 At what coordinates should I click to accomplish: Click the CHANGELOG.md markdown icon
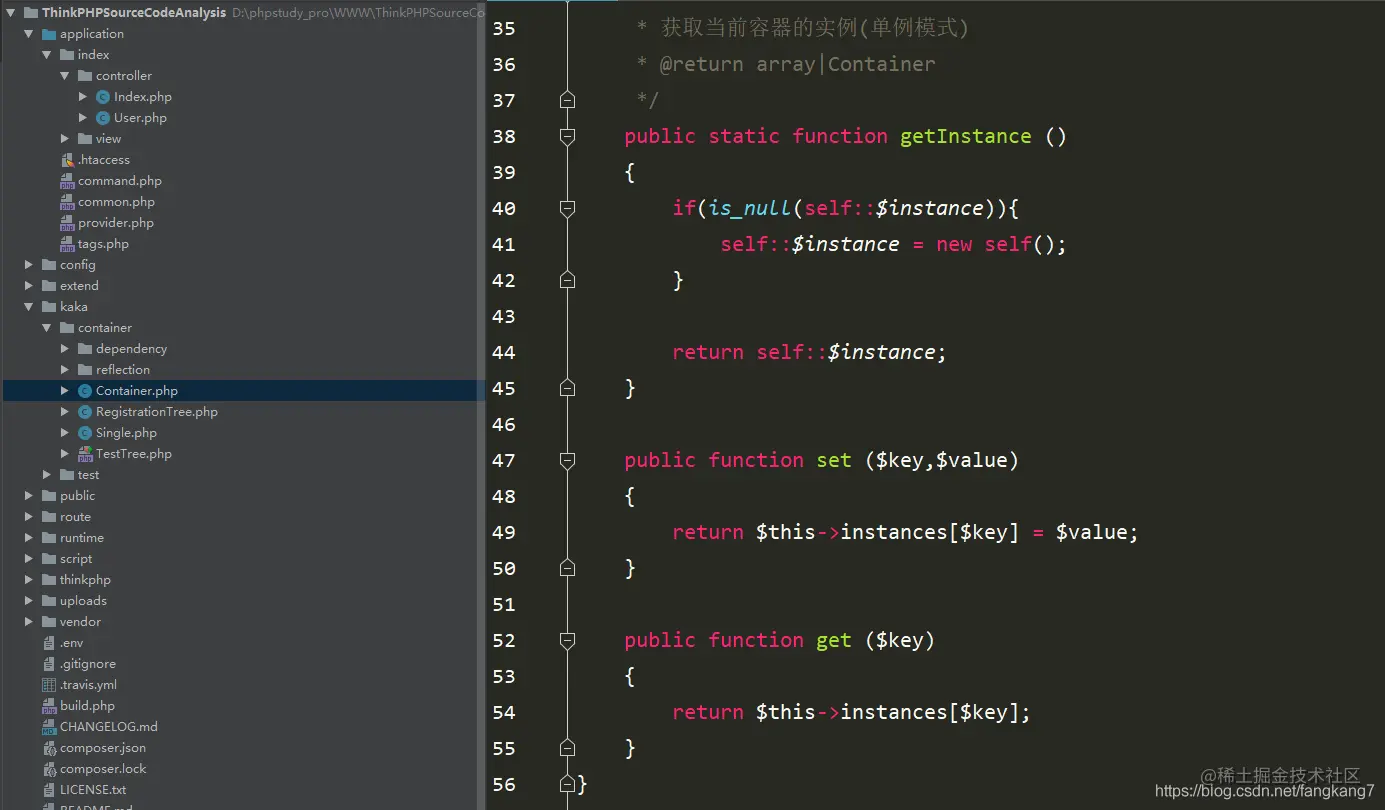(x=49, y=727)
